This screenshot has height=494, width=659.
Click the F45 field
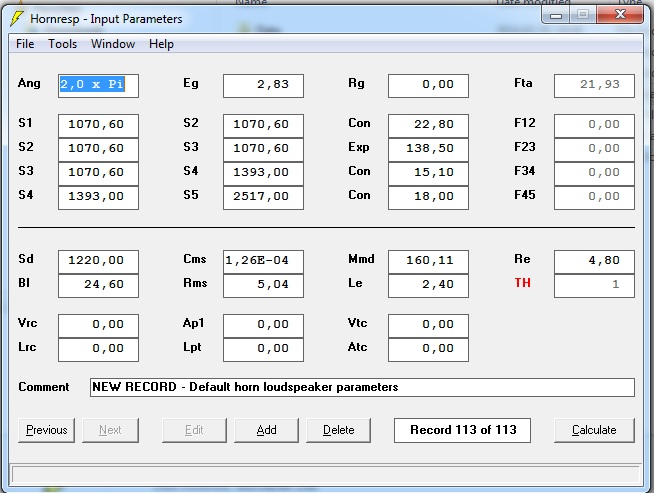tap(594, 197)
